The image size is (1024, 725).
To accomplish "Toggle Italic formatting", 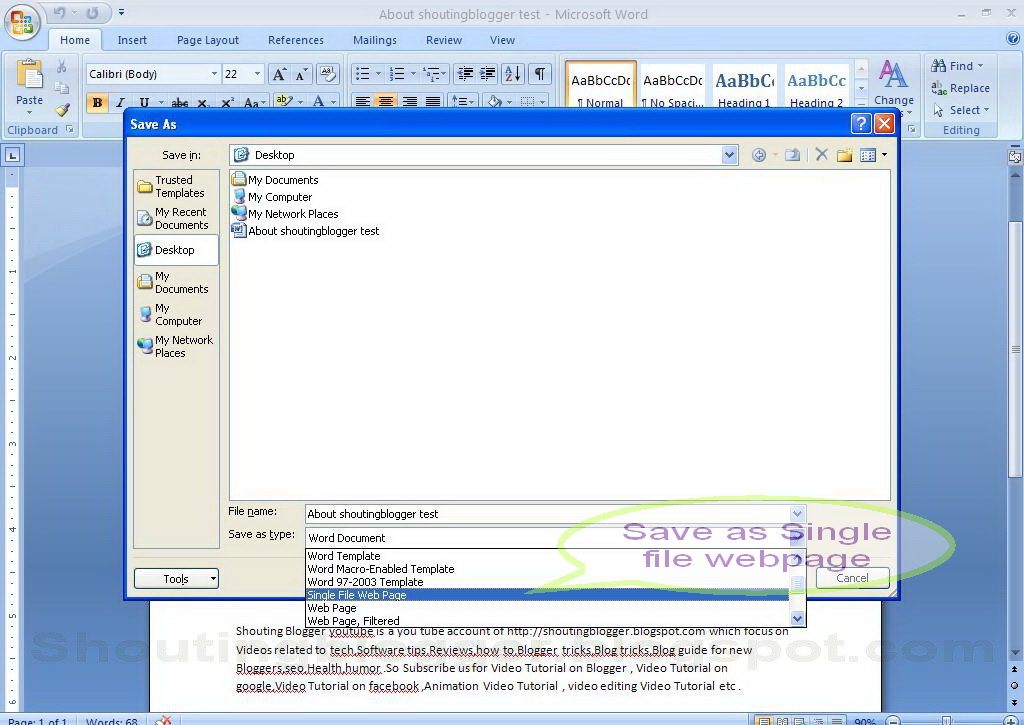I will pos(120,103).
